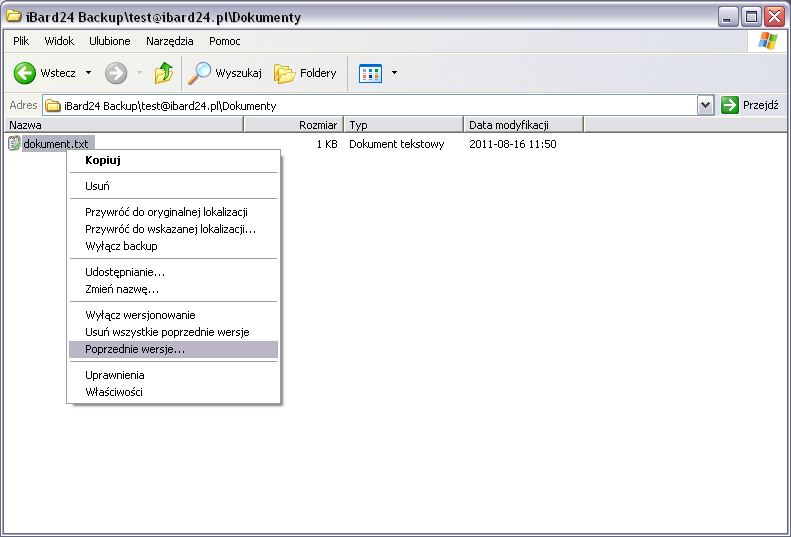The image size is (791, 537).
Task: Click the folder icon in address bar
Action: 52,106
